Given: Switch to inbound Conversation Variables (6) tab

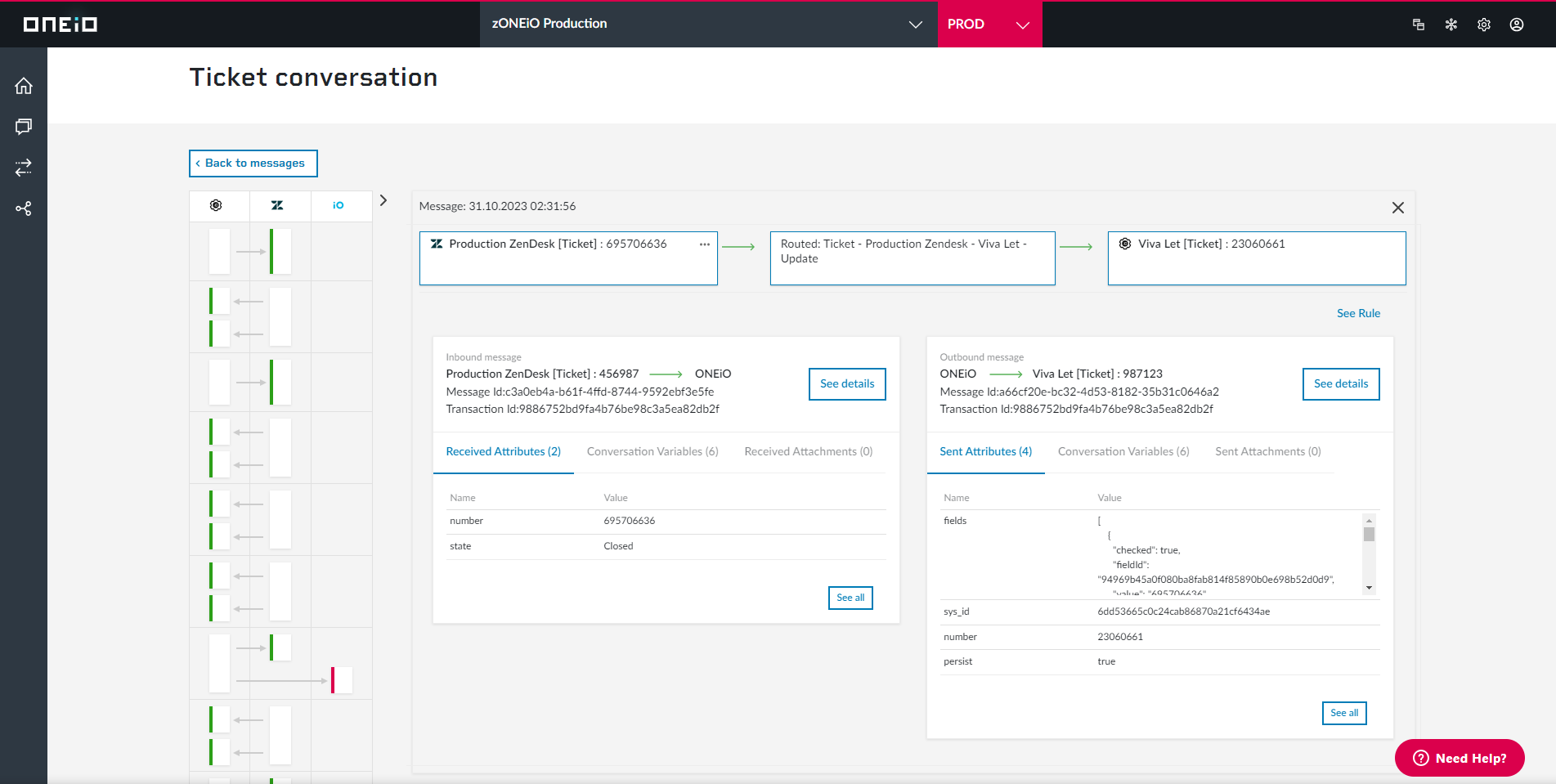Looking at the screenshot, I should click(652, 452).
